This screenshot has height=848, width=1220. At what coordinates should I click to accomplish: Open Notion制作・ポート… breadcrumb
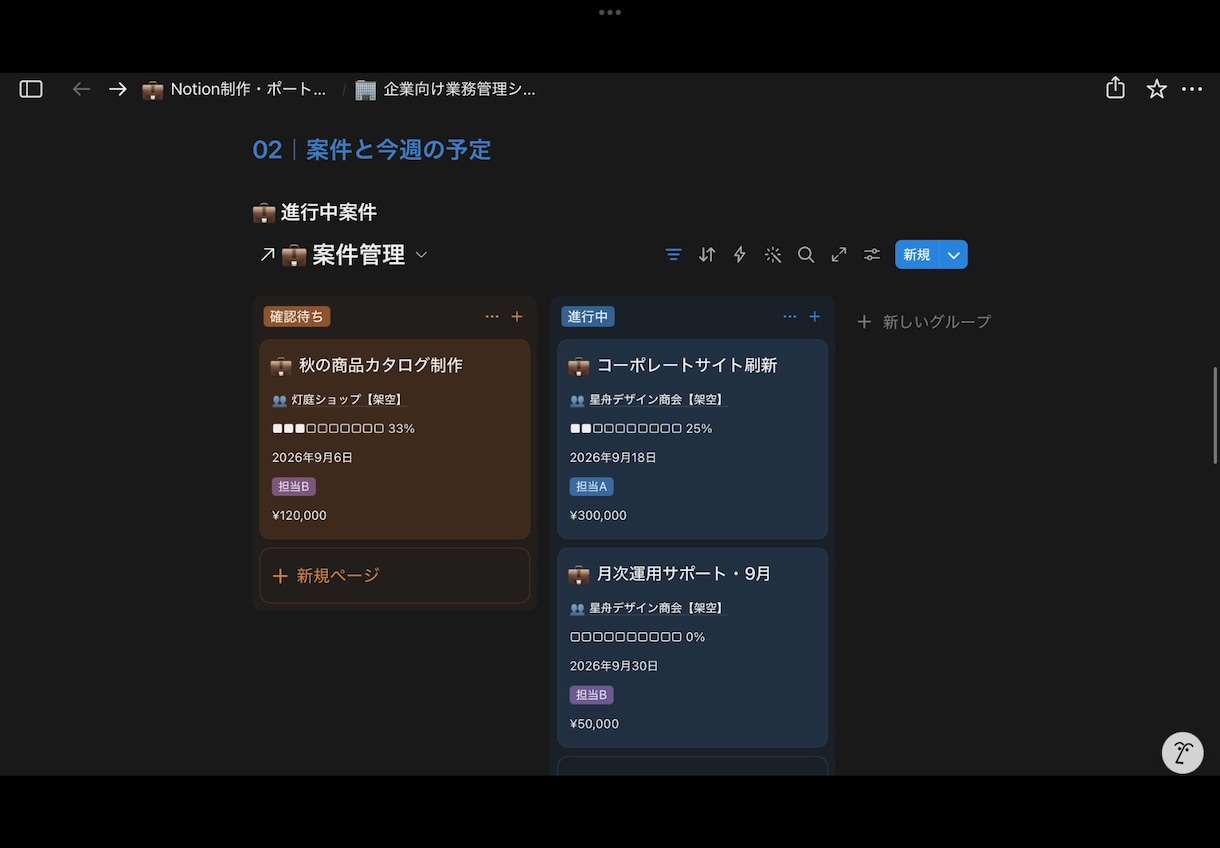235,89
